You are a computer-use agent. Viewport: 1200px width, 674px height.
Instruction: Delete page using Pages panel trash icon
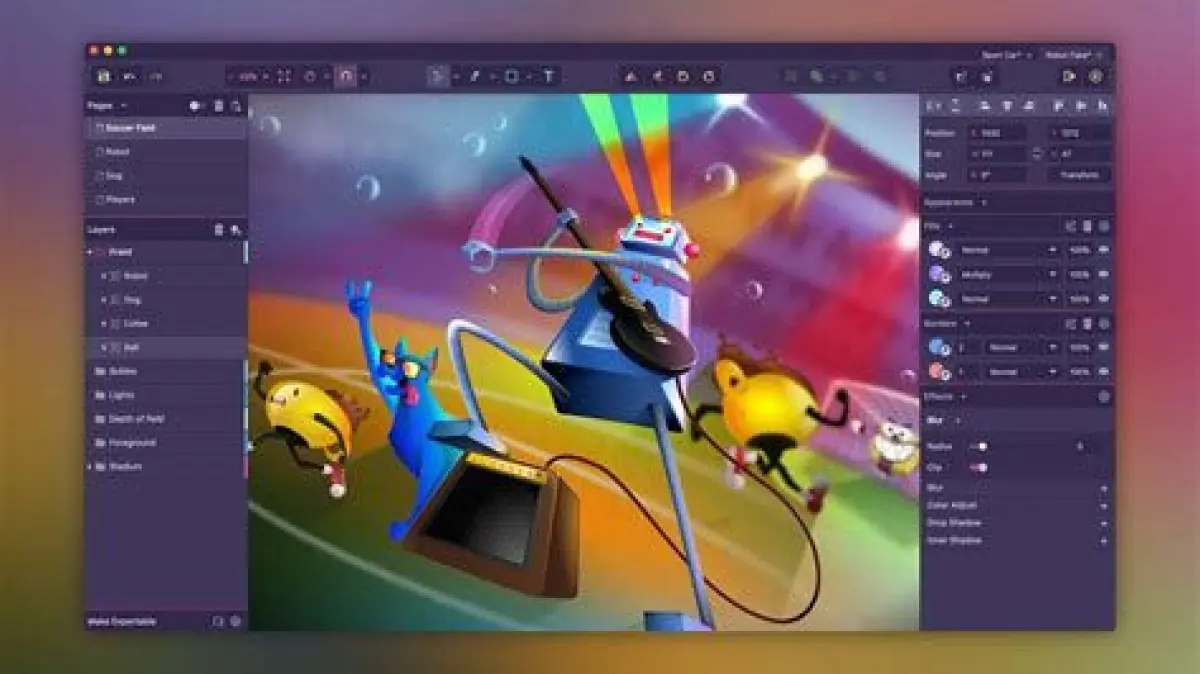[219, 106]
